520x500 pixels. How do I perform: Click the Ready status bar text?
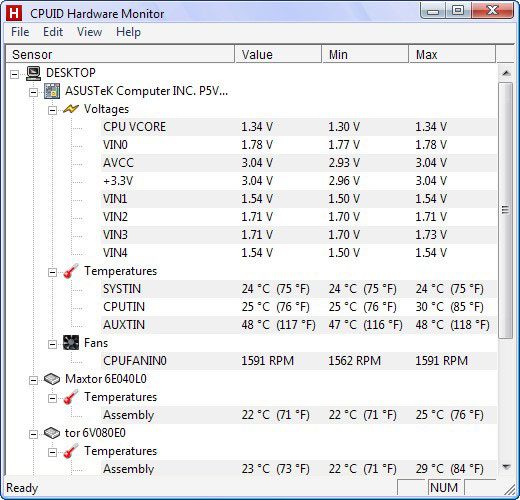coord(22,488)
